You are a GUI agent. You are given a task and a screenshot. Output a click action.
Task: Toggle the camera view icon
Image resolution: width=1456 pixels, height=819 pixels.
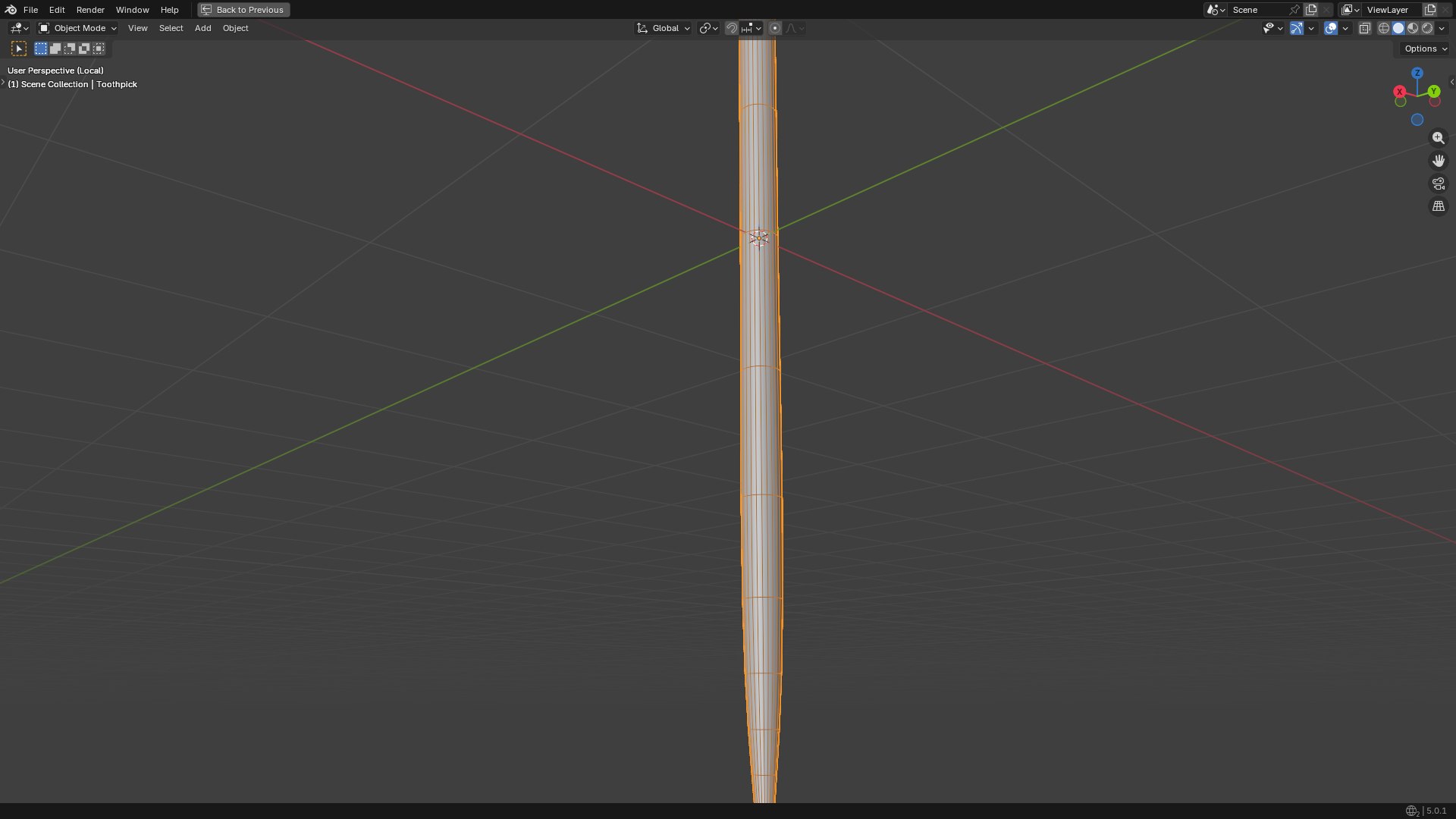[1439, 184]
